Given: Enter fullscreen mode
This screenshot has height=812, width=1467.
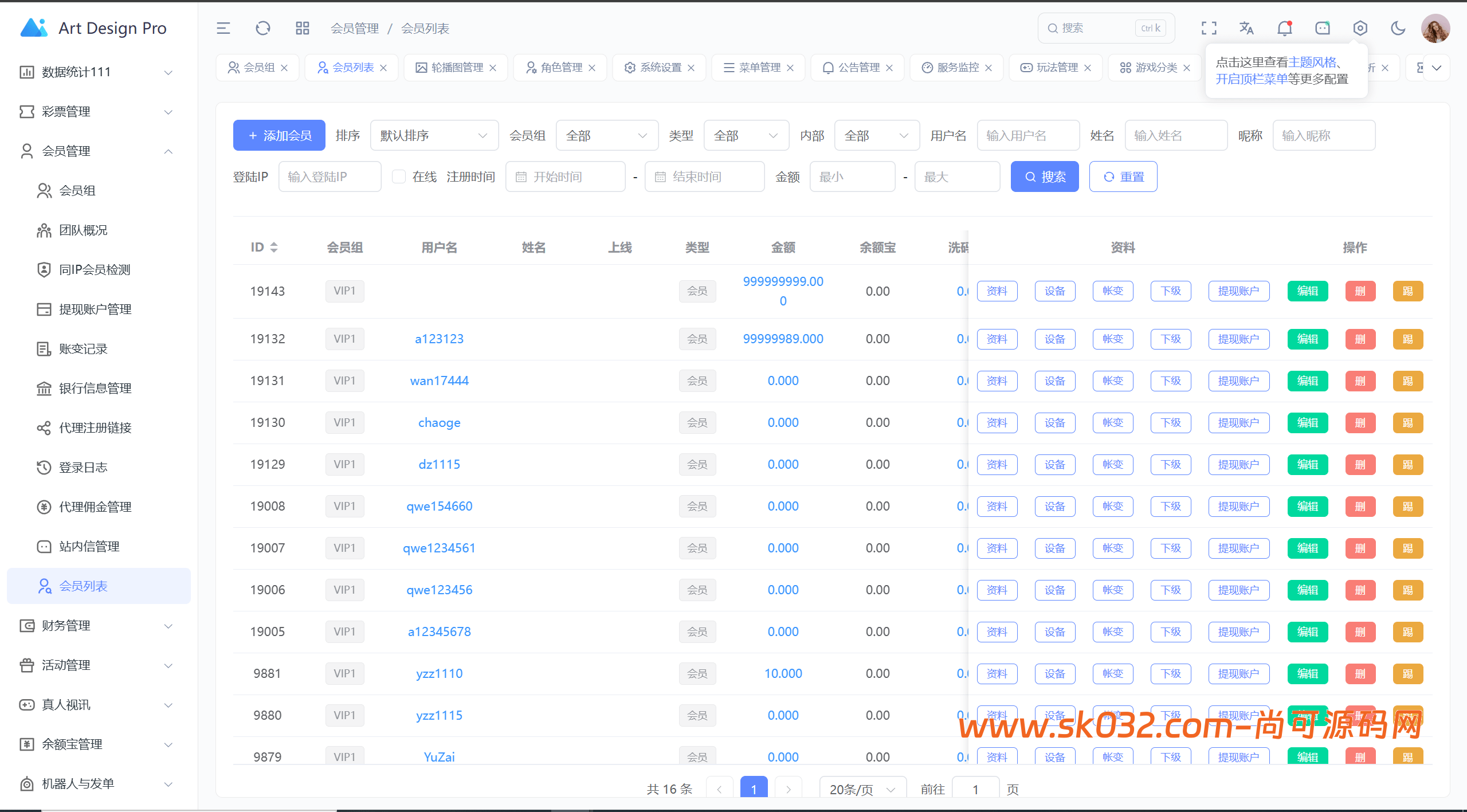Looking at the screenshot, I should click(x=1209, y=28).
